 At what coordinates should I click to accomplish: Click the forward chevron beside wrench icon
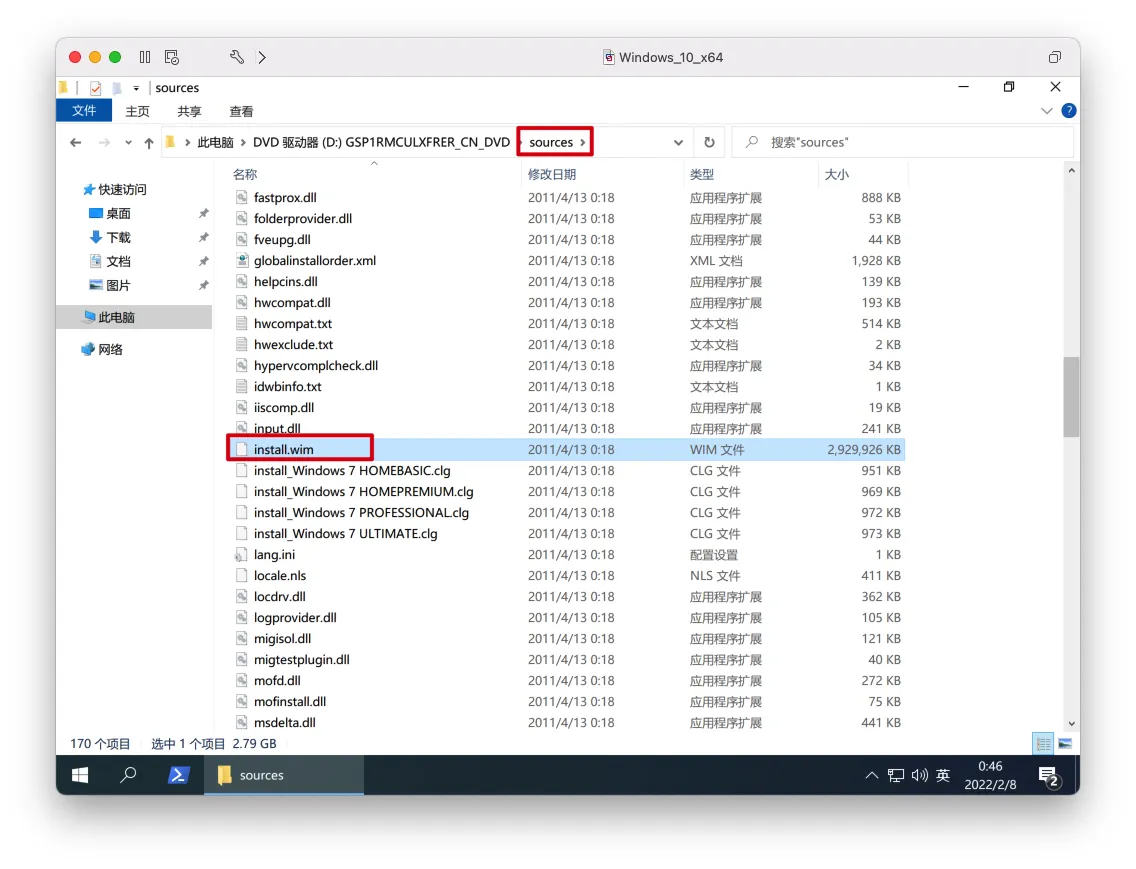(x=262, y=57)
